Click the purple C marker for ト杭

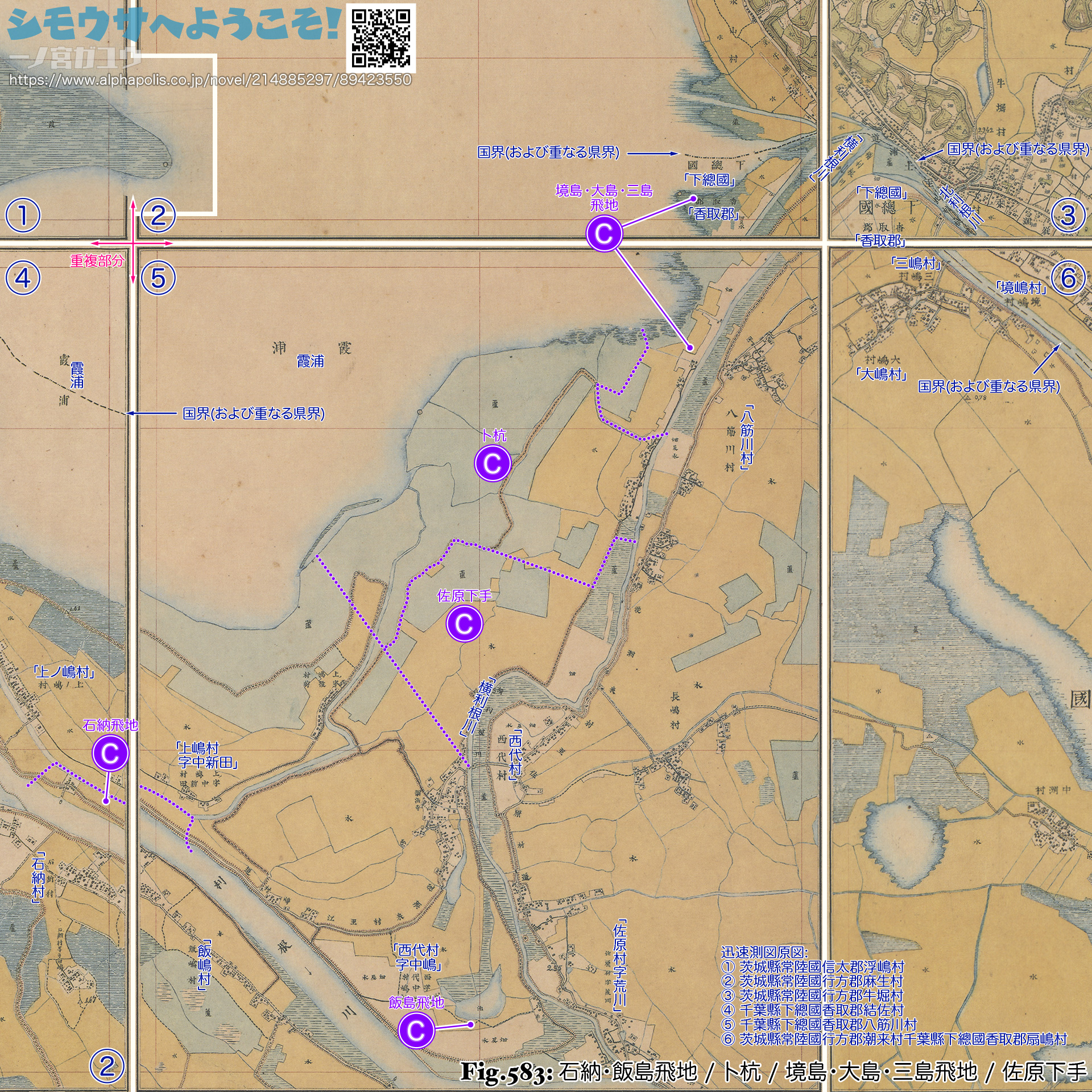tap(493, 464)
